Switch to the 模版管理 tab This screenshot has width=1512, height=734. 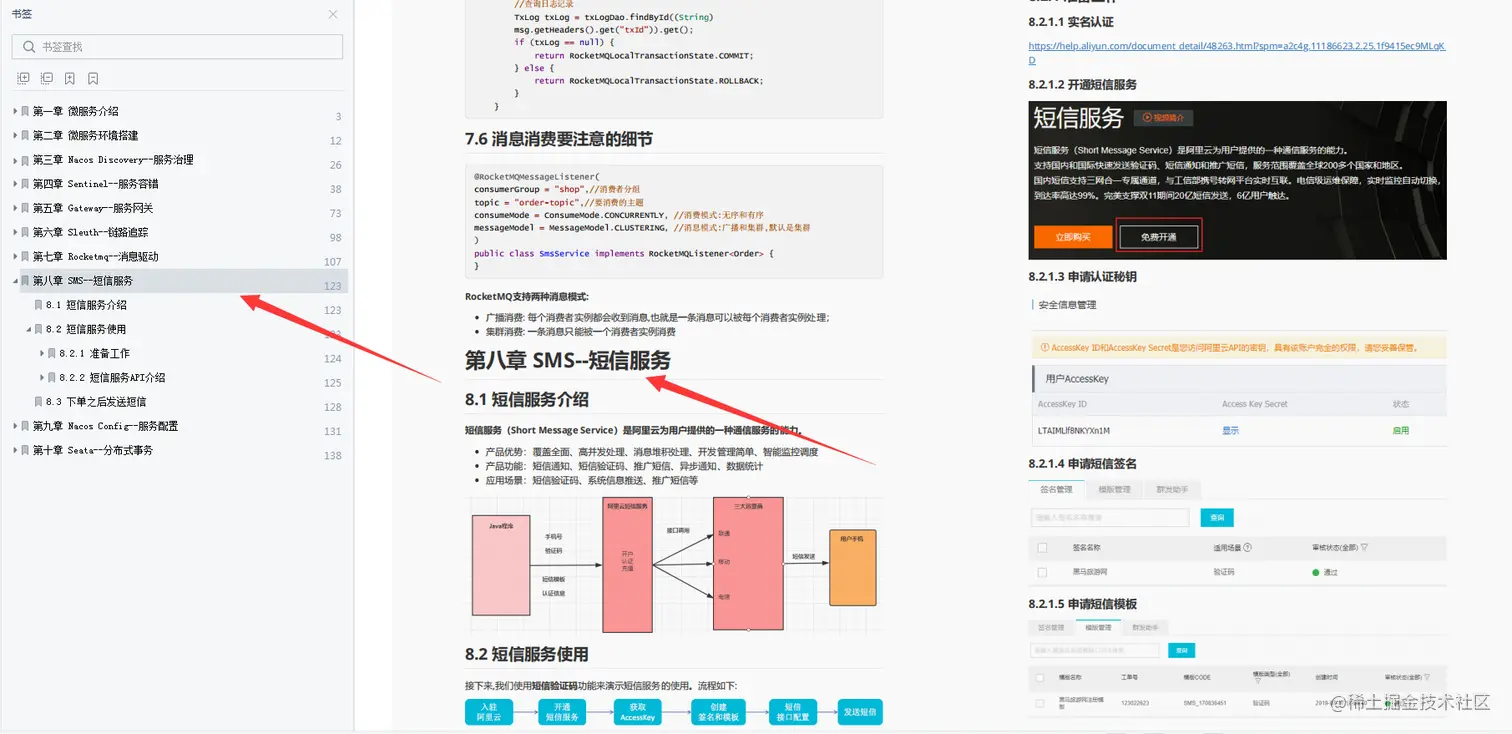[1114, 489]
